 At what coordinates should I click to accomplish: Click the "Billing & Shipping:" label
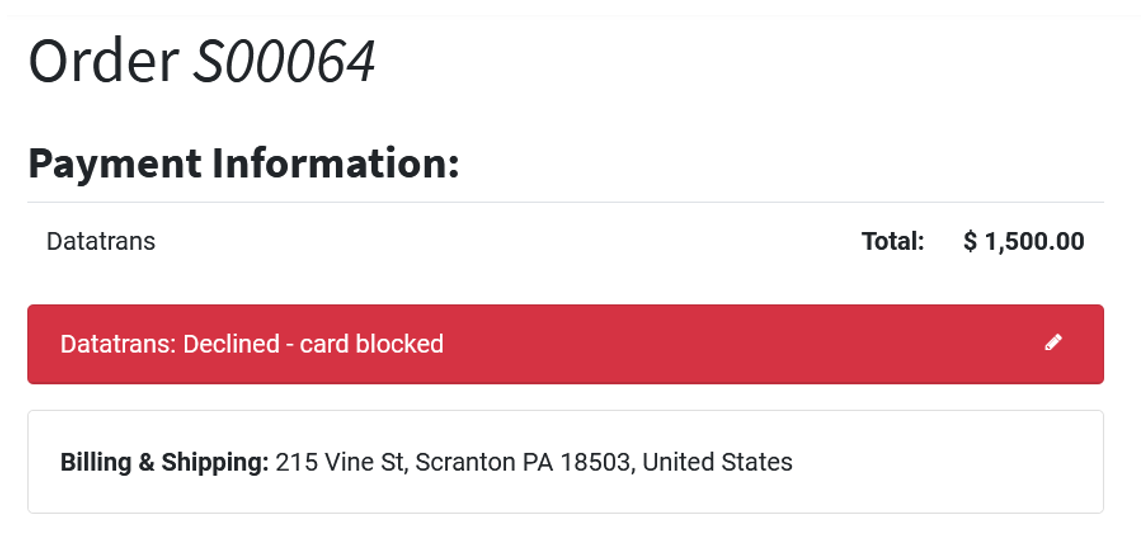click(165, 462)
